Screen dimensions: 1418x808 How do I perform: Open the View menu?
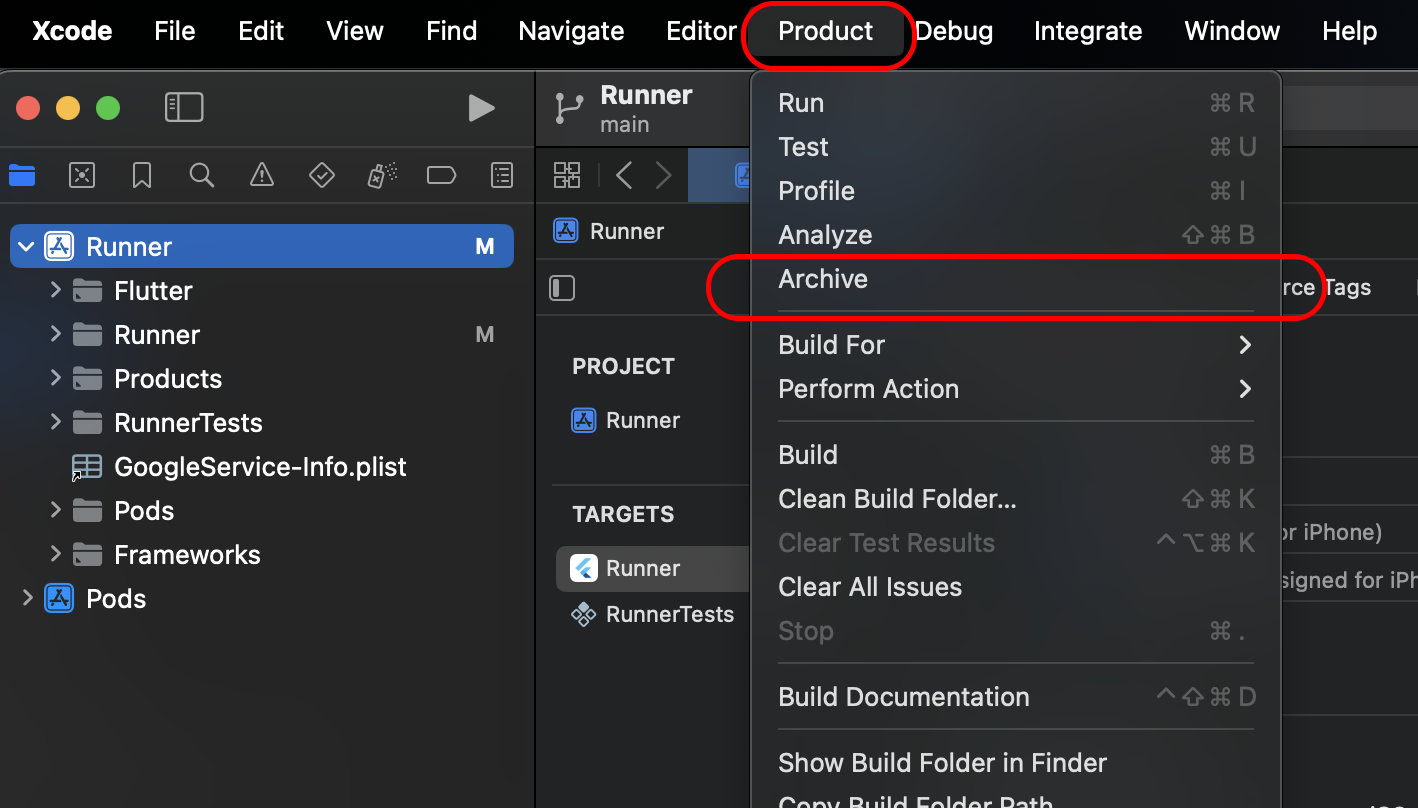pyautogui.click(x=355, y=32)
